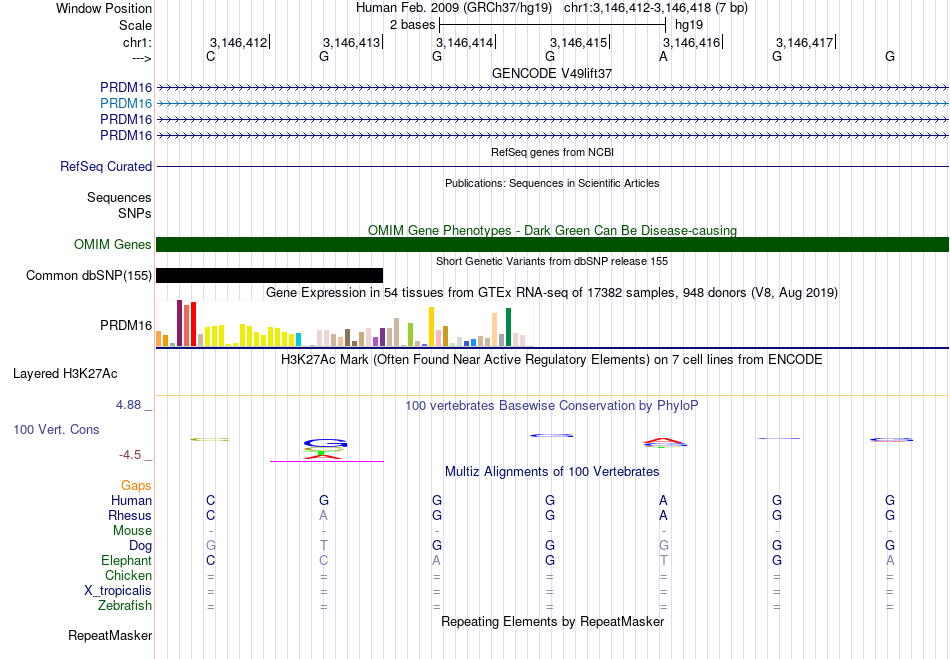Click '100 vertebrates Basewise Conservation by PhyloP' title
This screenshot has width=950, height=659.
coord(552,406)
